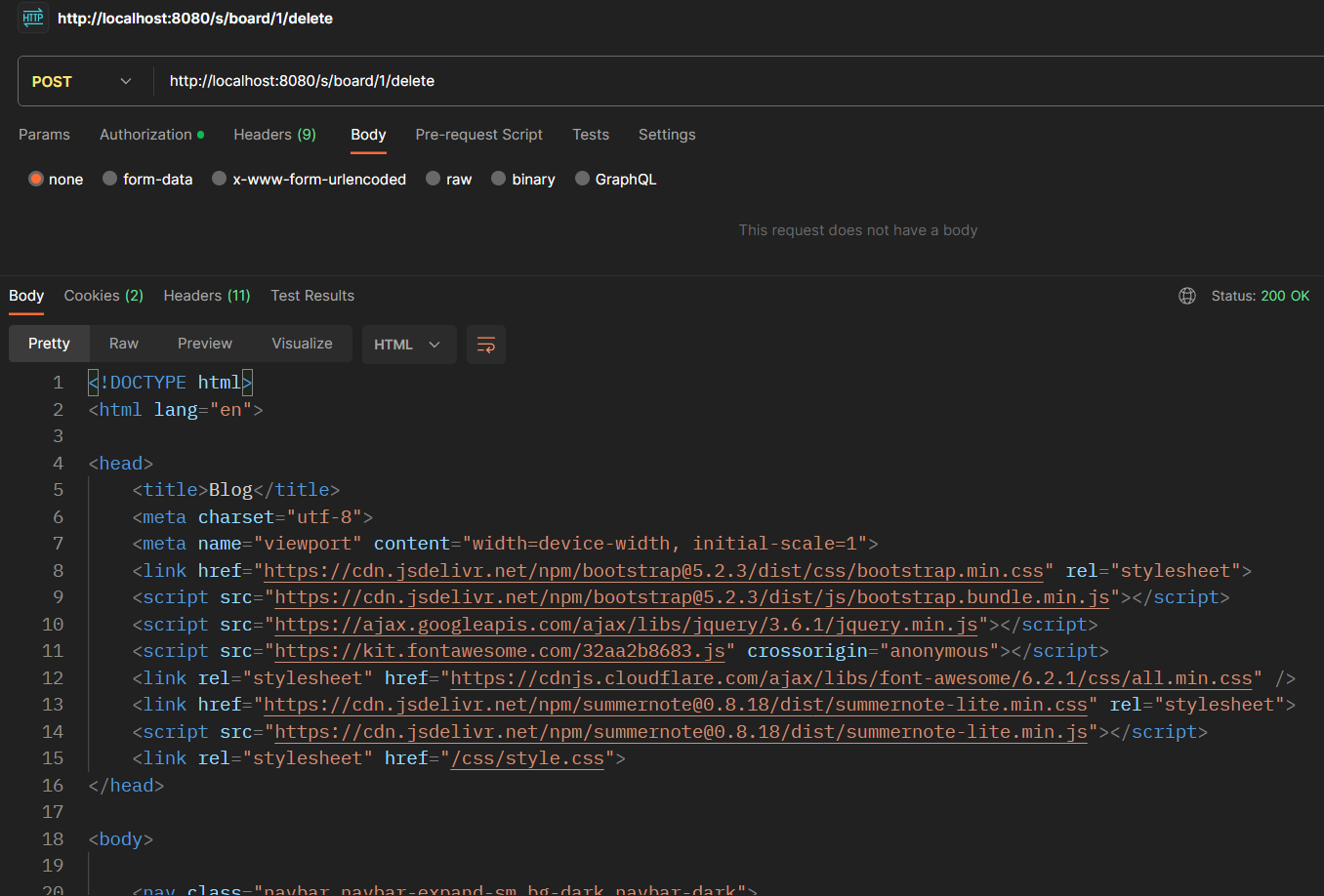Click line number 12 in gutter
This screenshot has height=896, width=1324.
point(53,678)
